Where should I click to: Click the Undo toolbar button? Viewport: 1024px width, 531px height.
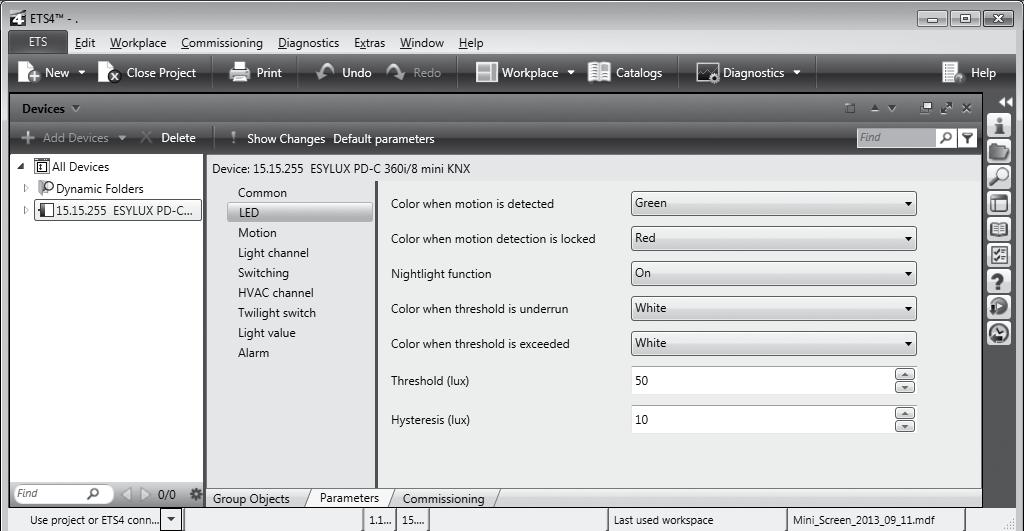pyautogui.click(x=344, y=72)
